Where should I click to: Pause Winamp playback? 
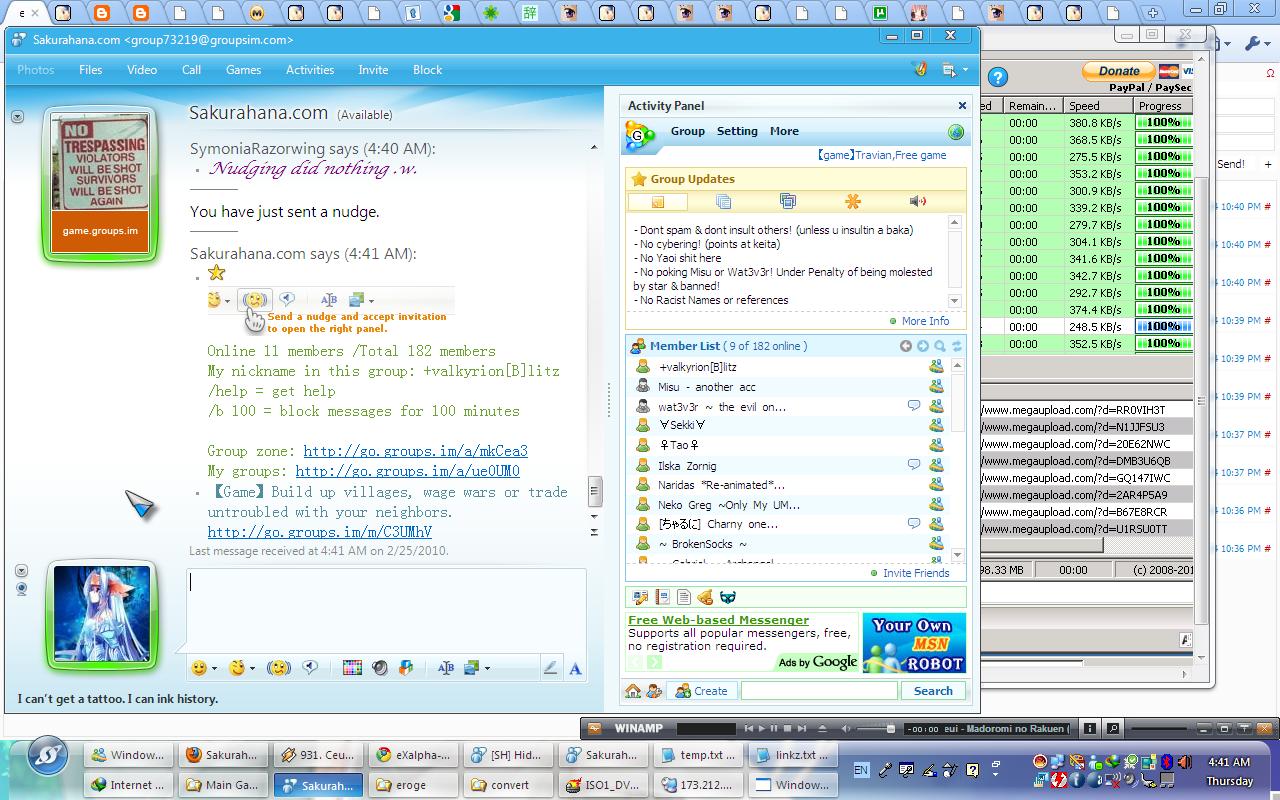(x=774, y=728)
